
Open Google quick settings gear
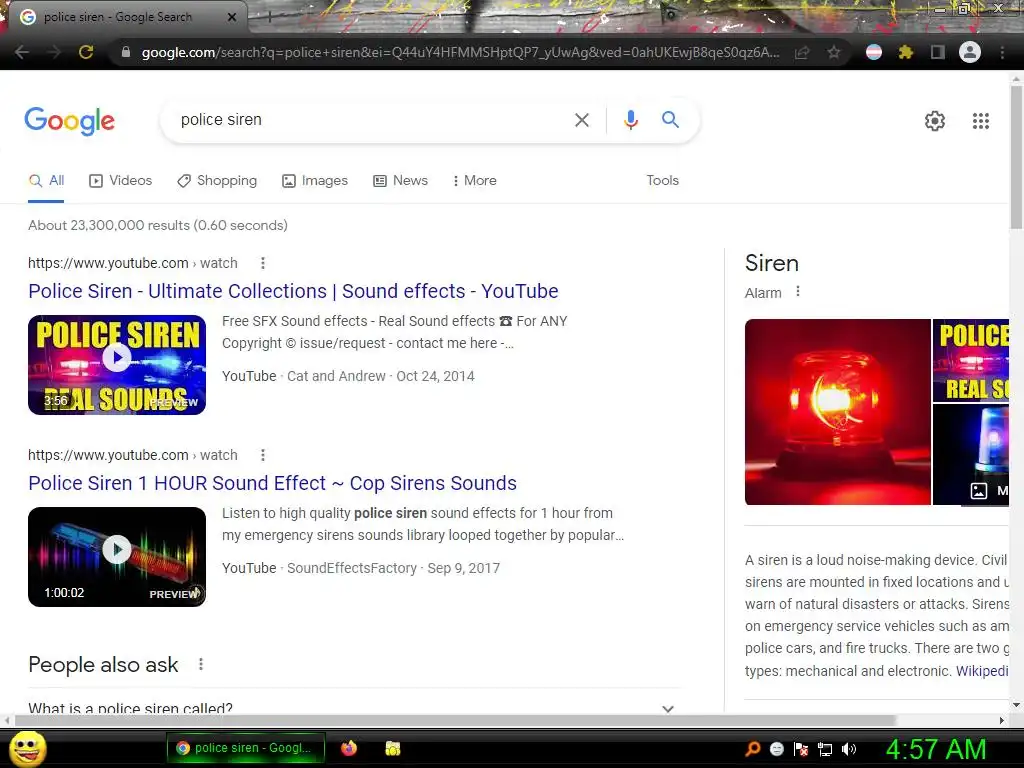point(935,121)
